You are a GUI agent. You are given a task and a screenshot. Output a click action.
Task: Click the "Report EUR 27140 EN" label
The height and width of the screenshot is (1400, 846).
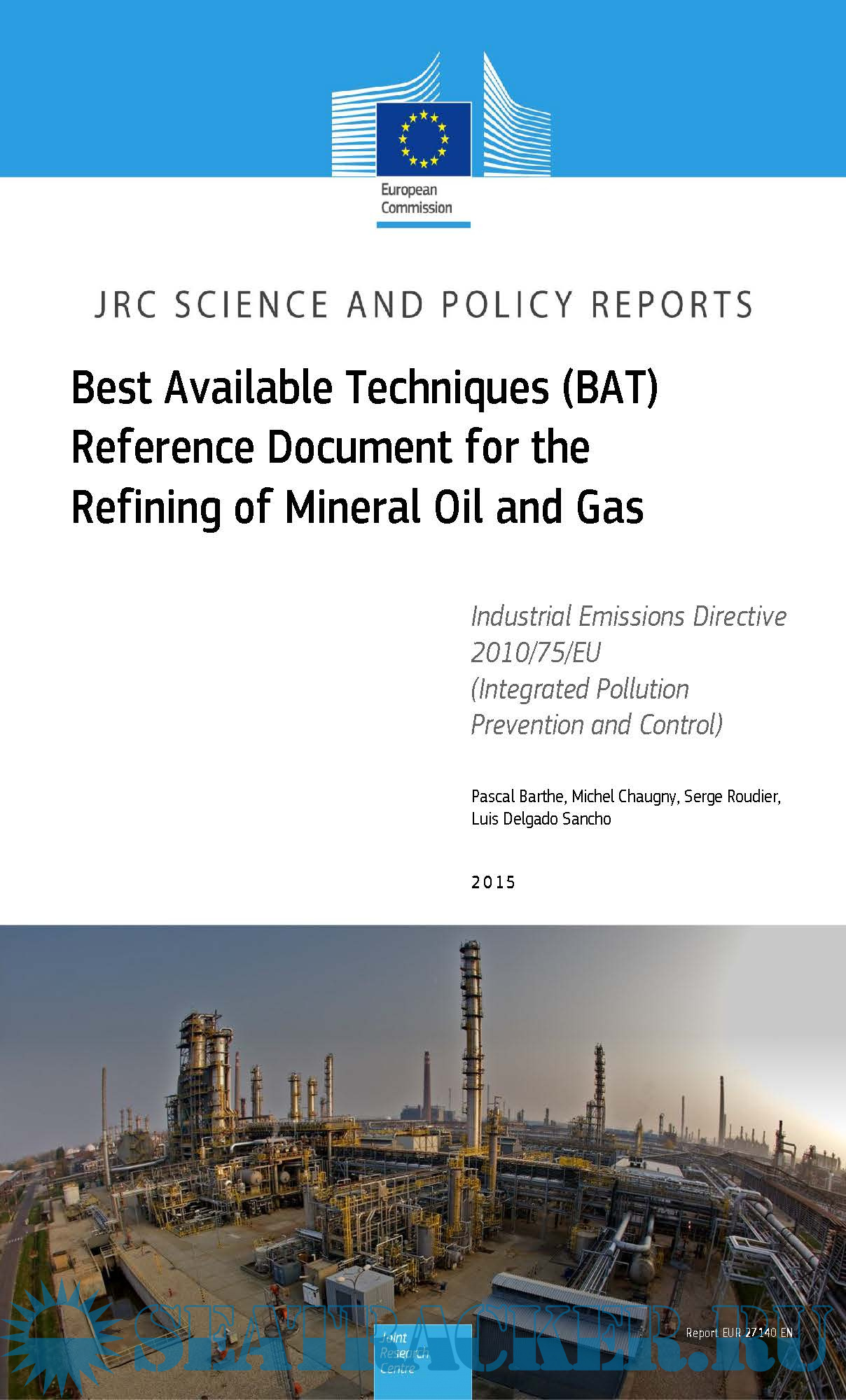tap(739, 1333)
